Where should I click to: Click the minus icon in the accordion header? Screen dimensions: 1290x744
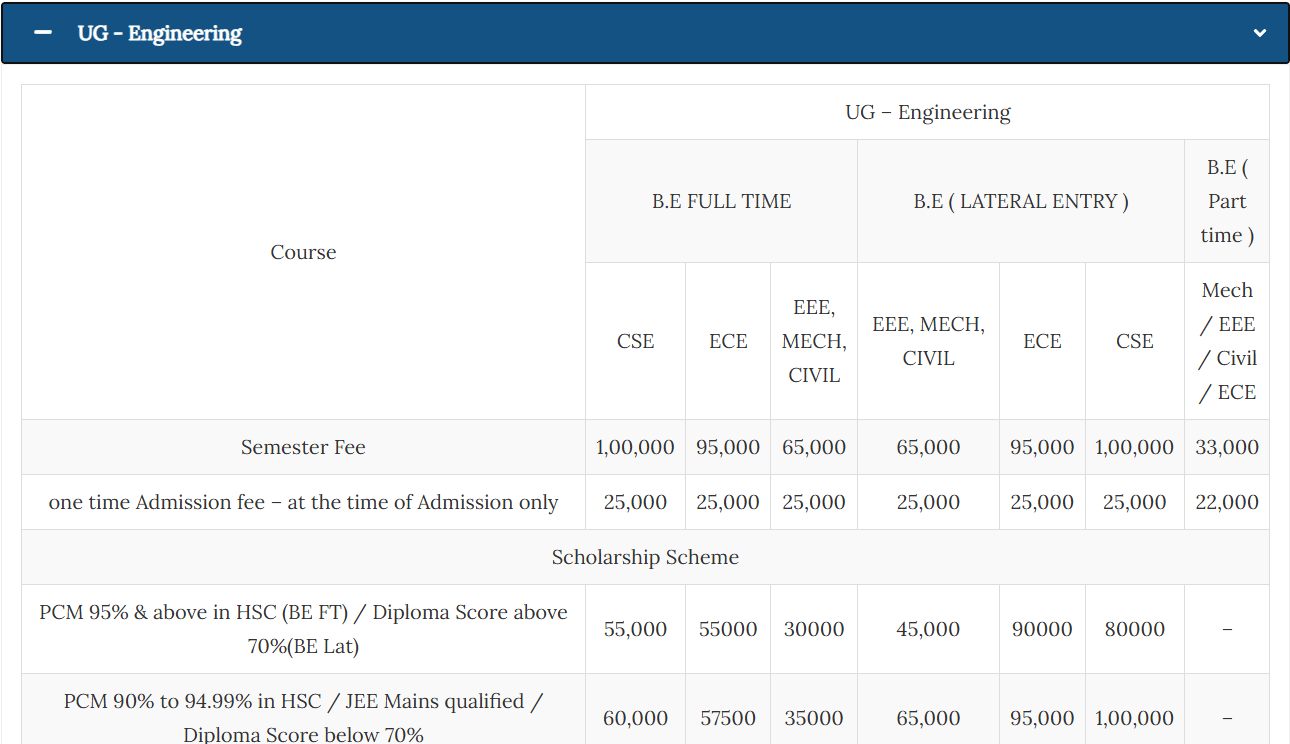pos(42,33)
